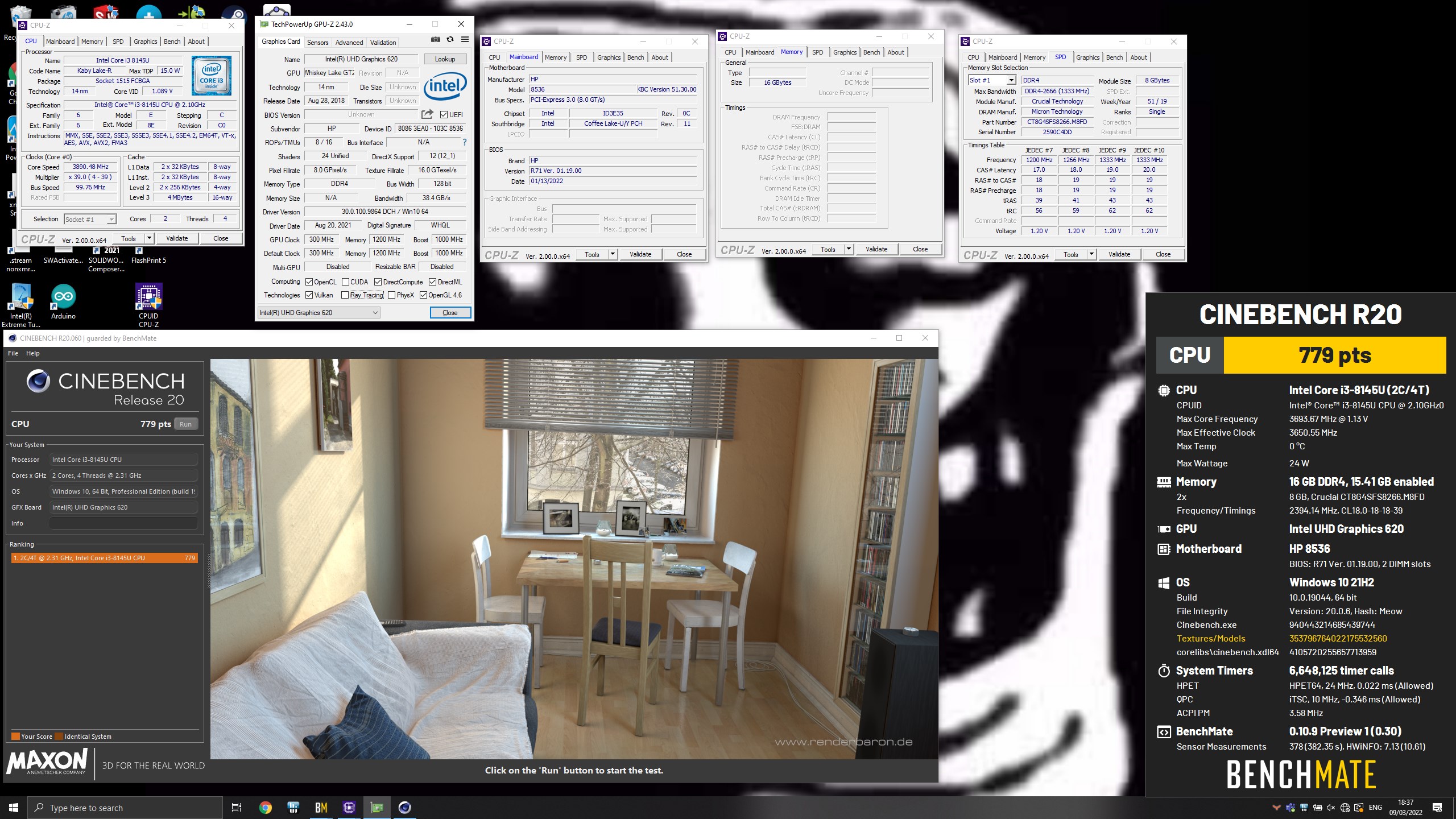Toggle the UEFI checkbox in GPU-Z
The image size is (1456, 819).
coord(444,114)
